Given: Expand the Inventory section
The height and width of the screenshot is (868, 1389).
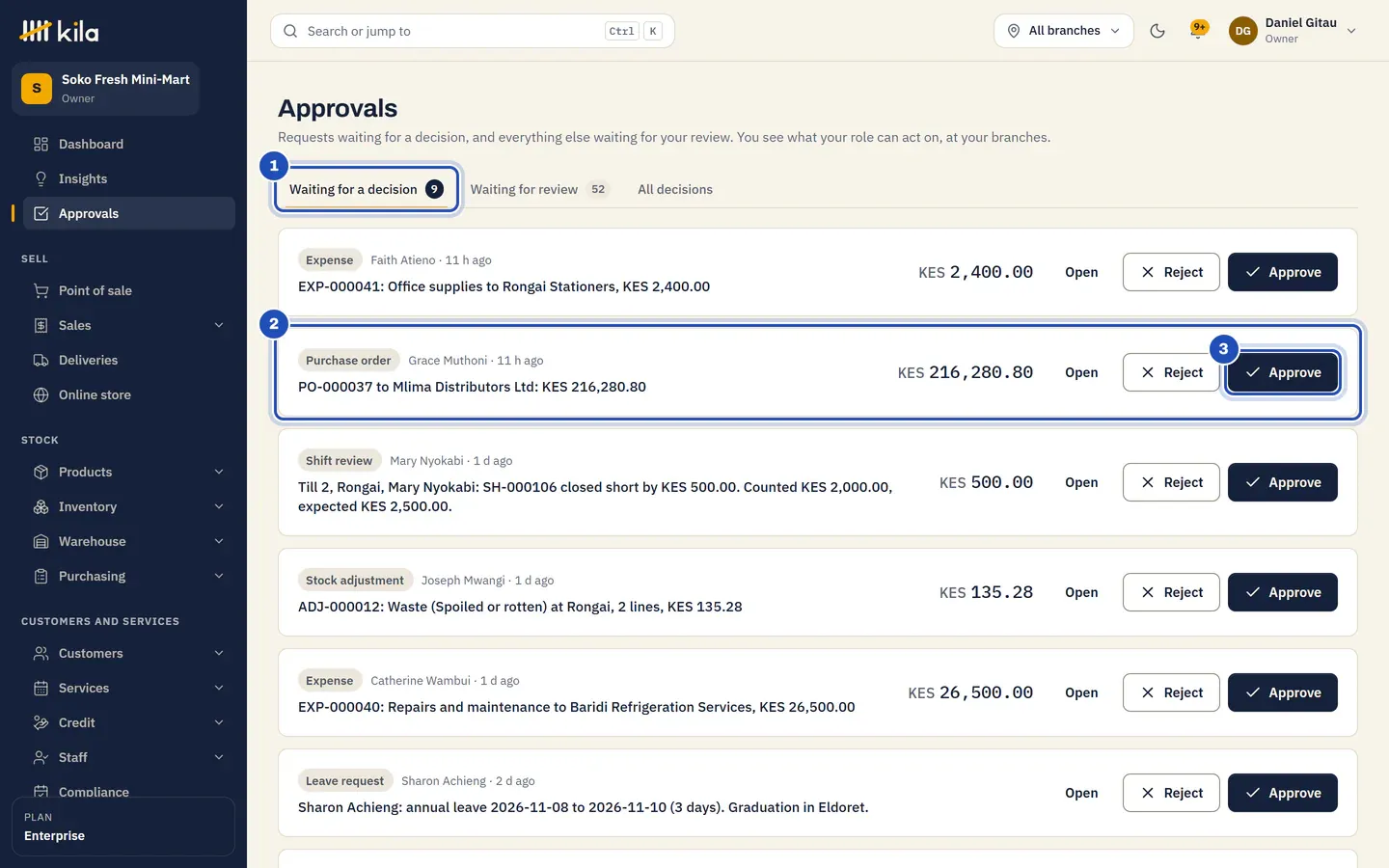Looking at the screenshot, I should click(128, 506).
